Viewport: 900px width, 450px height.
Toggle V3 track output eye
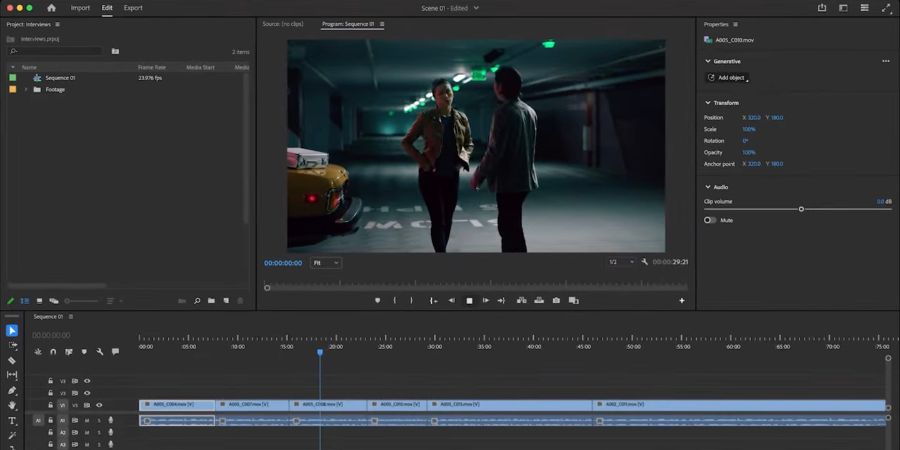coord(87,381)
